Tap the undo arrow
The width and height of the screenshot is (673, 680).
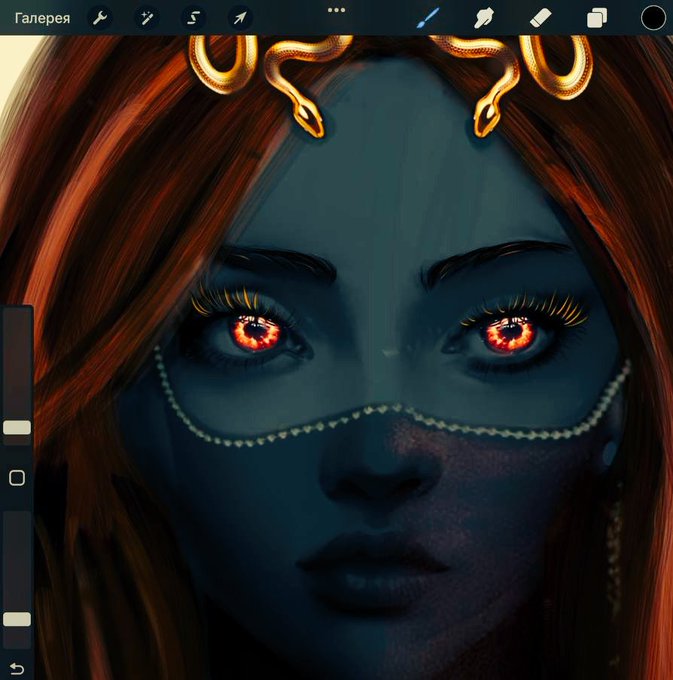[16, 668]
